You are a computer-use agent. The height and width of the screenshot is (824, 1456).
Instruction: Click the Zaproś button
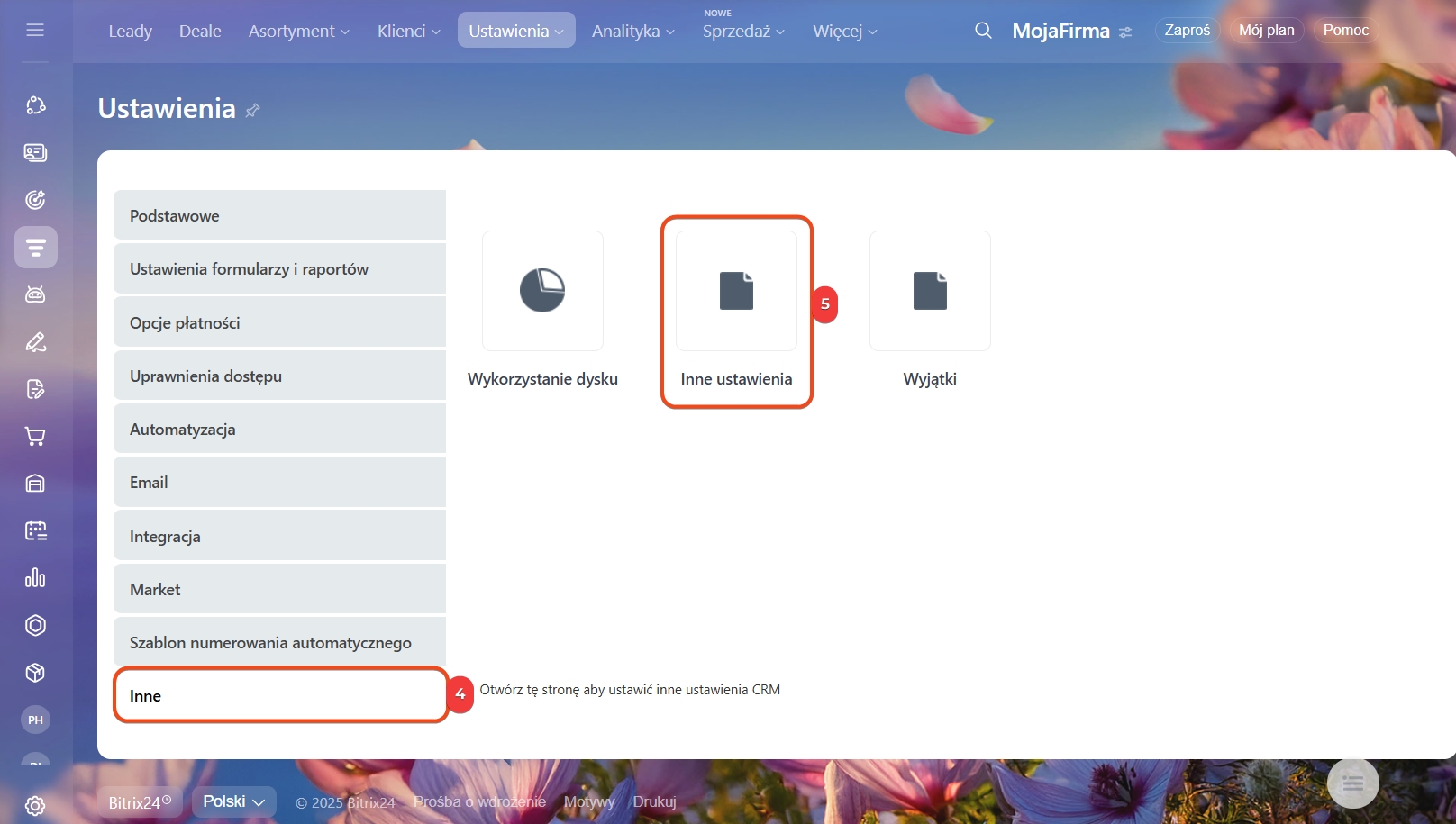tap(1187, 31)
